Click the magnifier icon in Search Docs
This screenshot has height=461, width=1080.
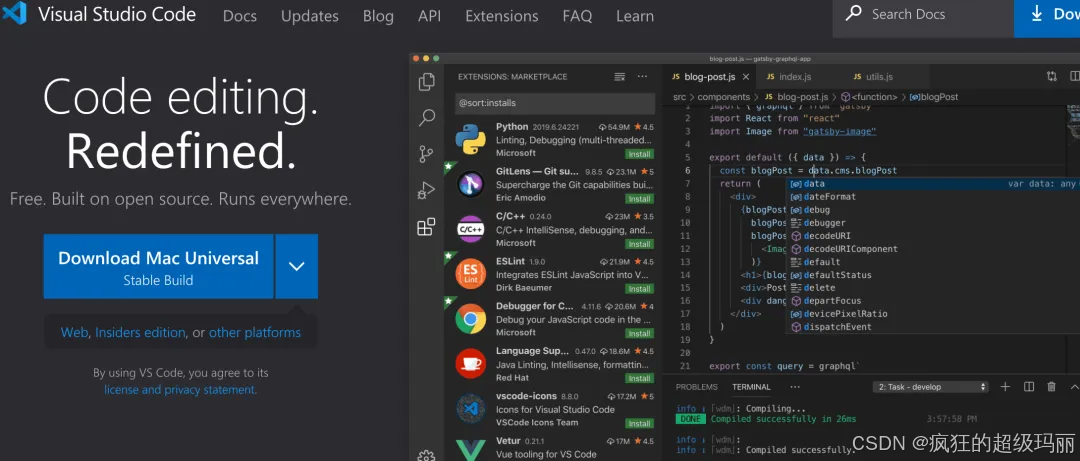coord(853,13)
